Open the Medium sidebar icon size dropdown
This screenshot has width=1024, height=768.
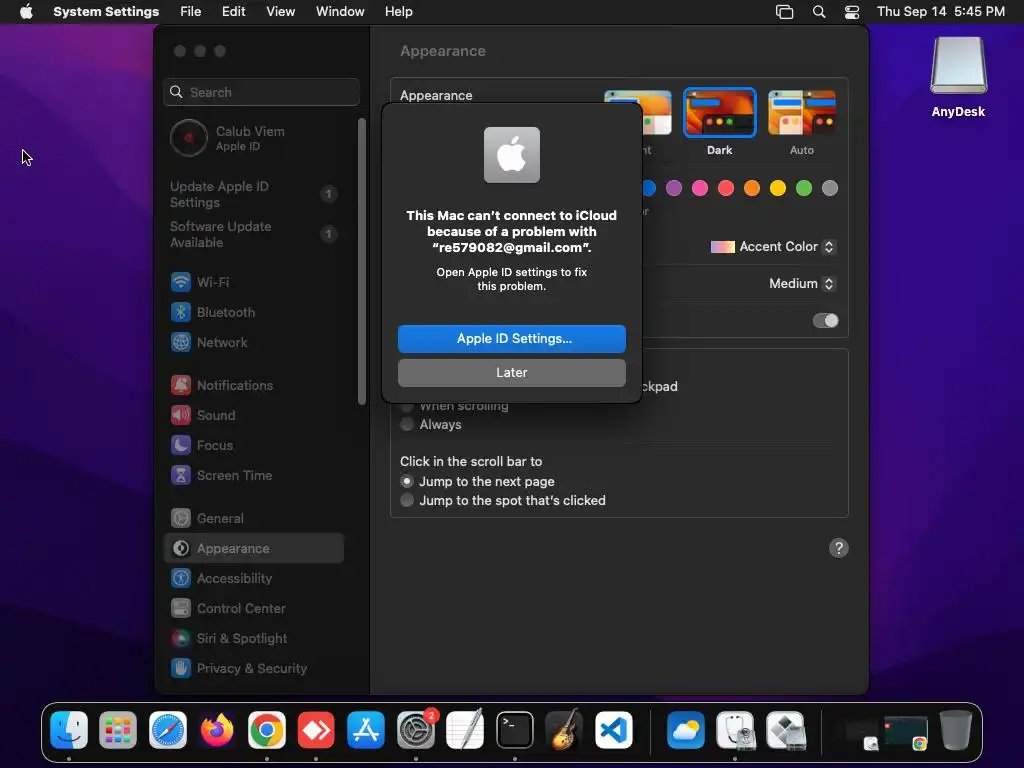(x=801, y=283)
